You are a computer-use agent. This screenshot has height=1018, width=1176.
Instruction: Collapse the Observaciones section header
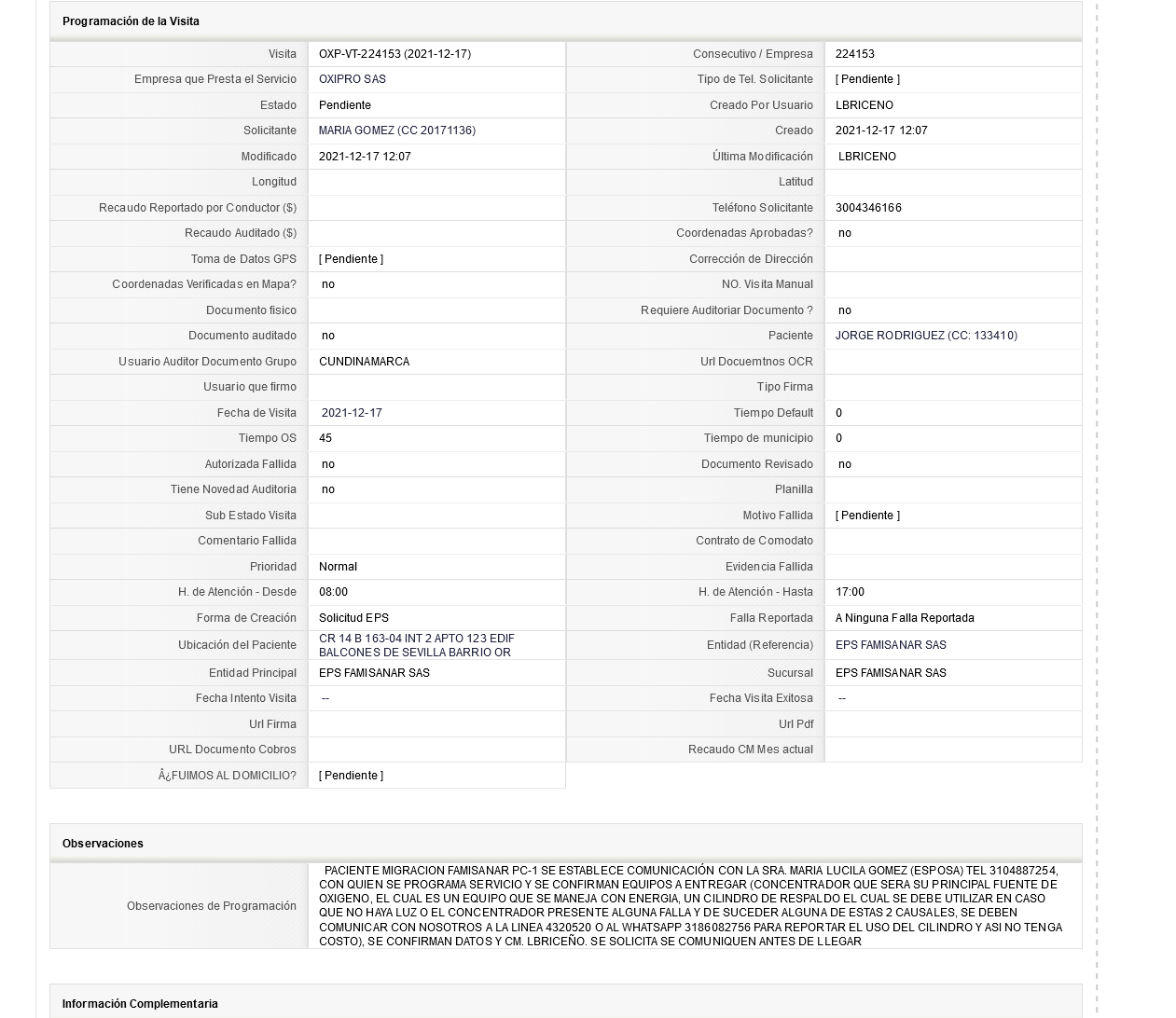coord(103,844)
